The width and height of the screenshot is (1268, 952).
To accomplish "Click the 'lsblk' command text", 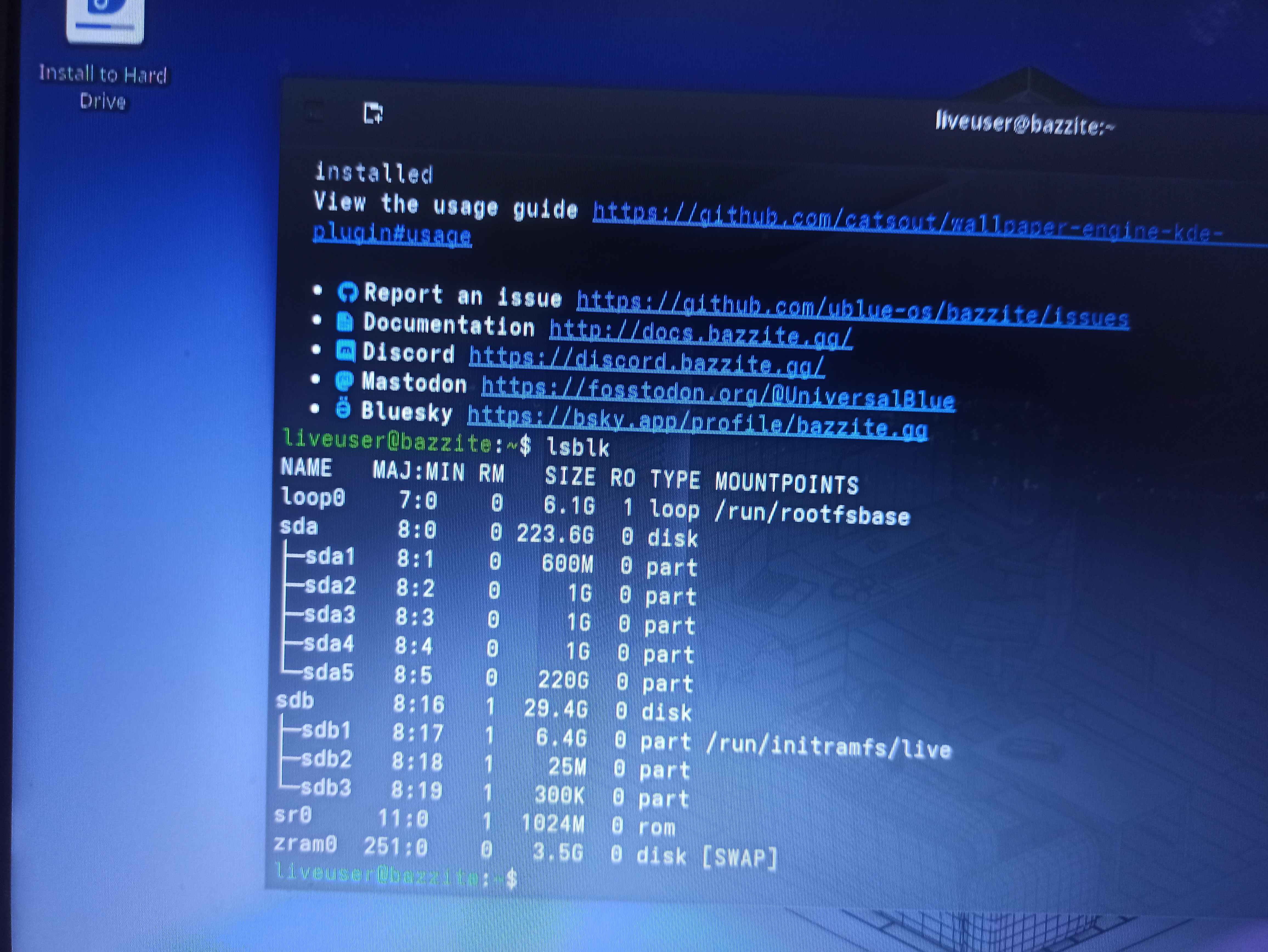I will (x=578, y=446).
